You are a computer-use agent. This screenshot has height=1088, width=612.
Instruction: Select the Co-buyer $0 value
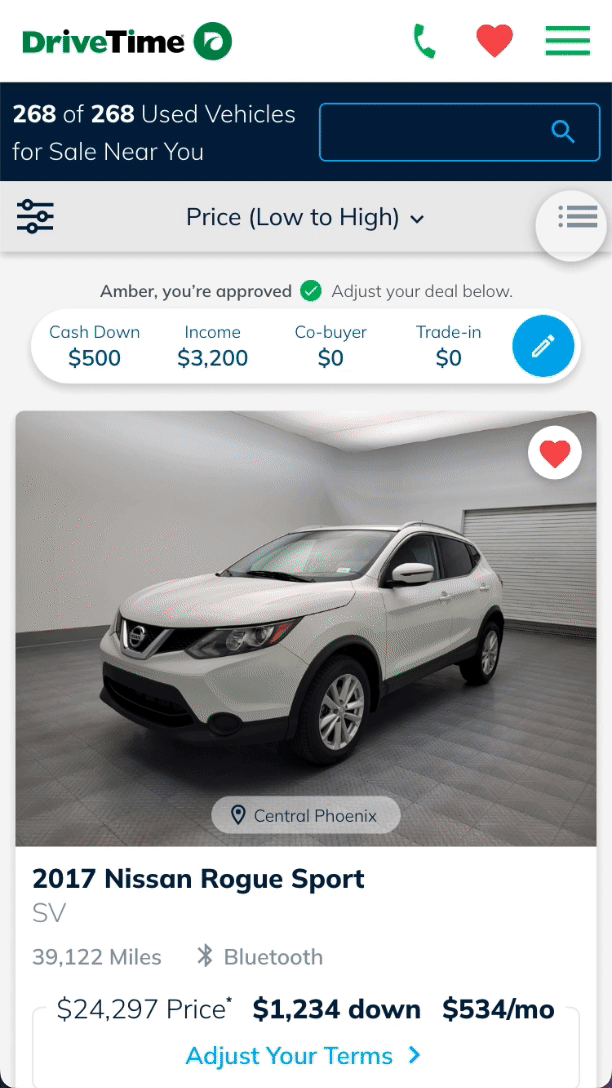click(x=330, y=358)
